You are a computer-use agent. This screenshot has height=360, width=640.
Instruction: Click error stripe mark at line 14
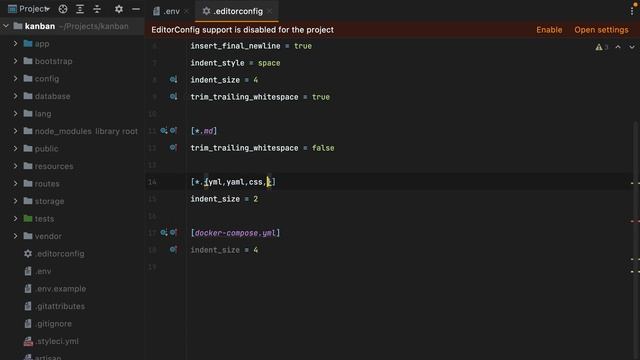pos(635,183)
